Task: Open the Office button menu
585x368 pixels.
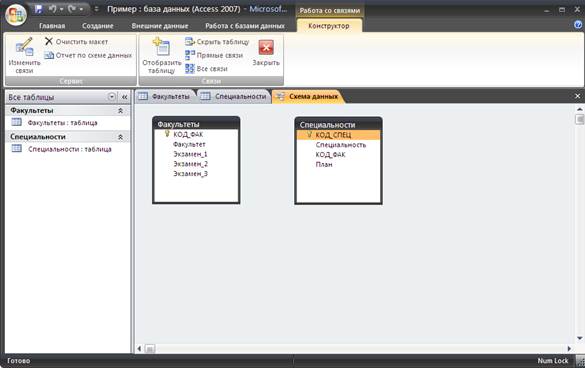Action: 16,14
